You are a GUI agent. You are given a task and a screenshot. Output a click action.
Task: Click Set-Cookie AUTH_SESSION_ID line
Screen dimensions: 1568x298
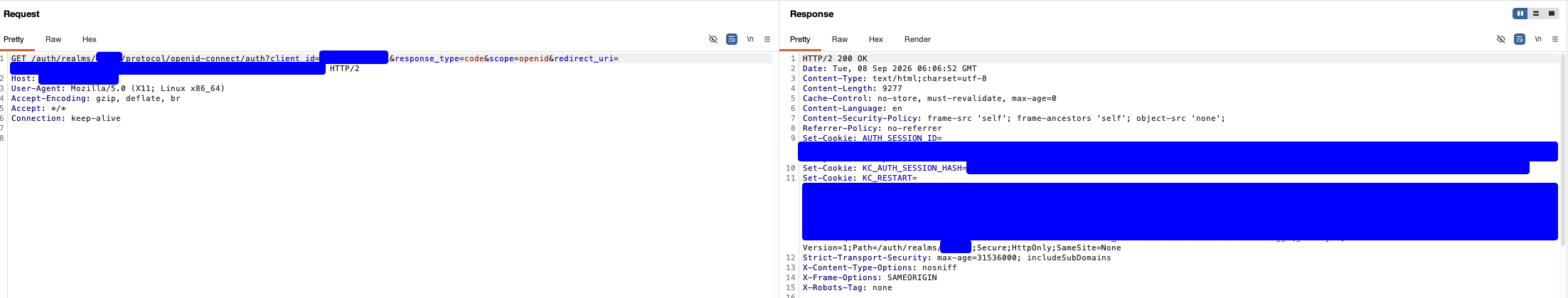pos(872,138)
